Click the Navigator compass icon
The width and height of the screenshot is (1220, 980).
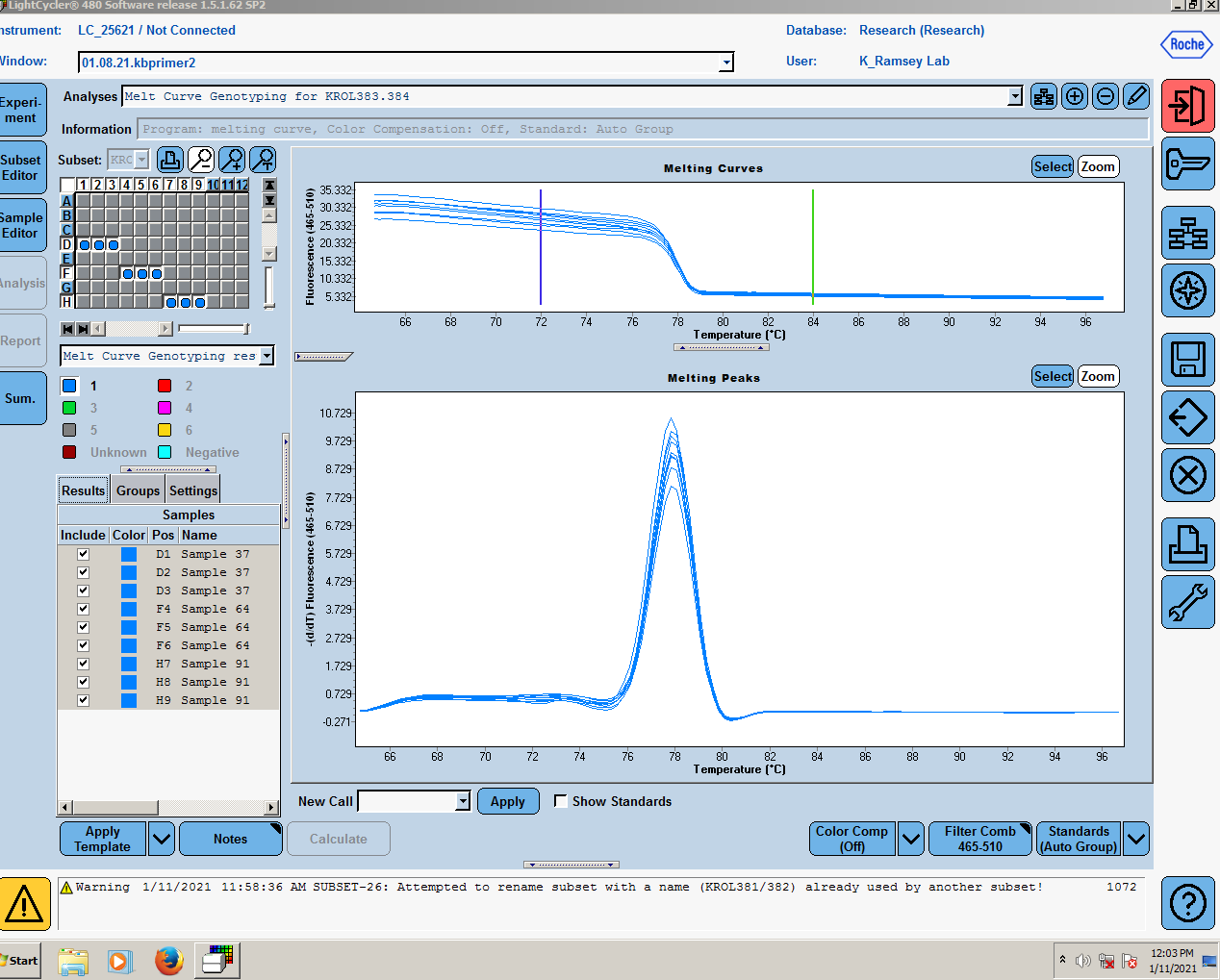coord(1187,290)
